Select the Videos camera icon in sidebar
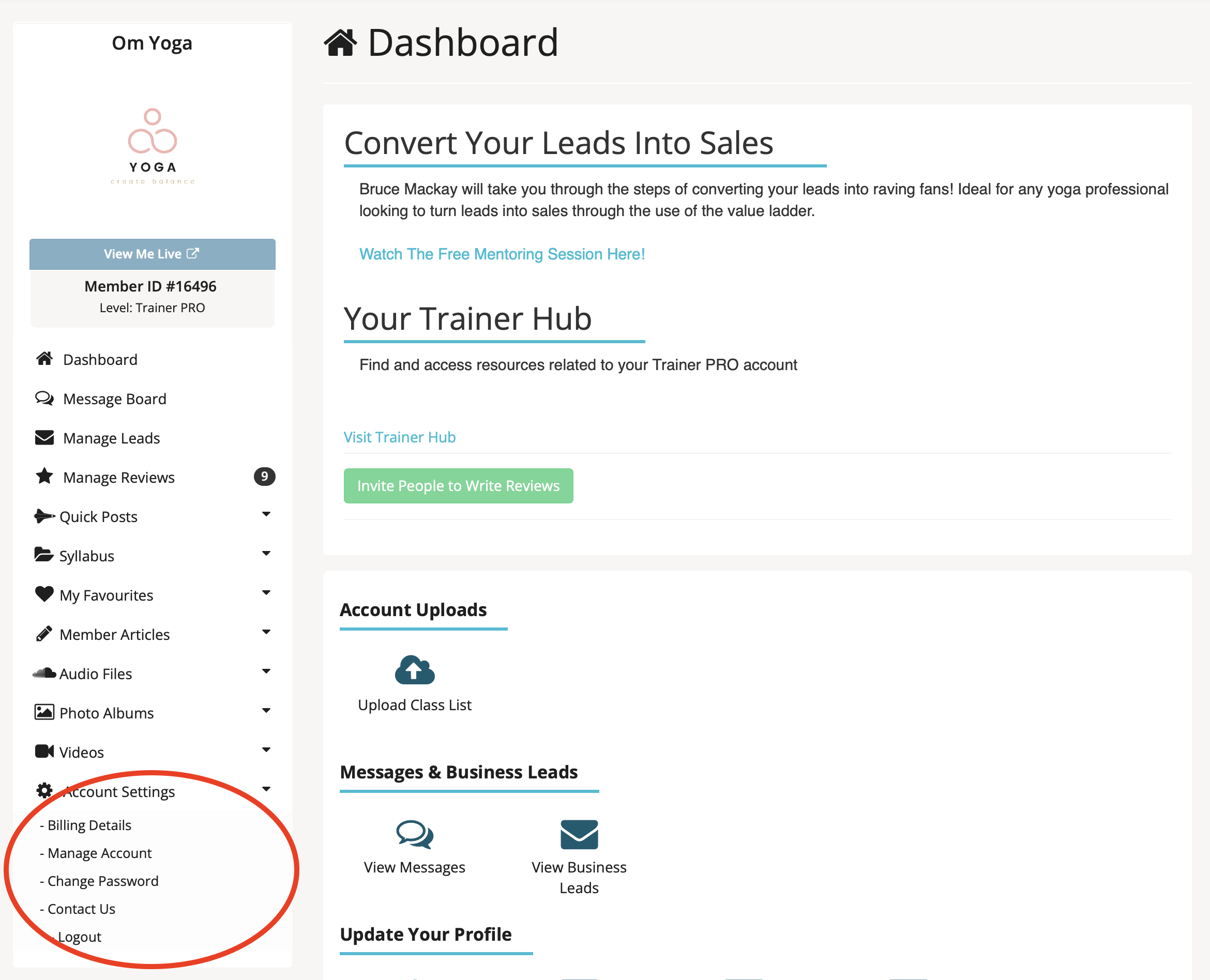Screen dimensions: 1210x980 coord(44,751)
